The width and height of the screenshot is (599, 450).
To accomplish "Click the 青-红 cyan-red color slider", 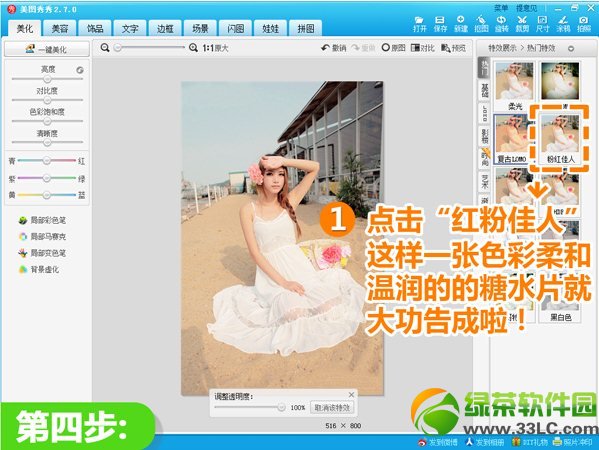I will (47, 160).
